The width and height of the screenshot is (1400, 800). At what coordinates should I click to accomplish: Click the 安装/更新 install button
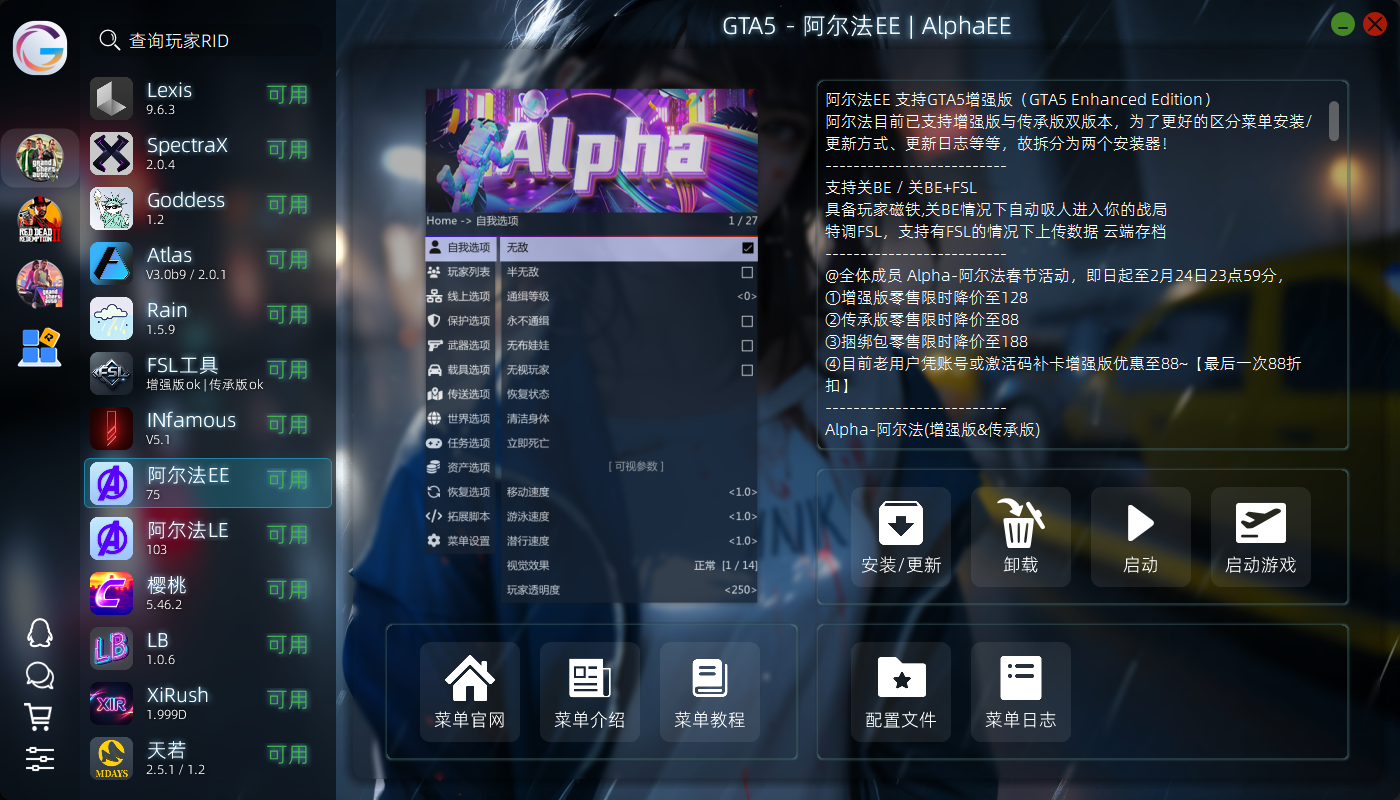point(900,536)
